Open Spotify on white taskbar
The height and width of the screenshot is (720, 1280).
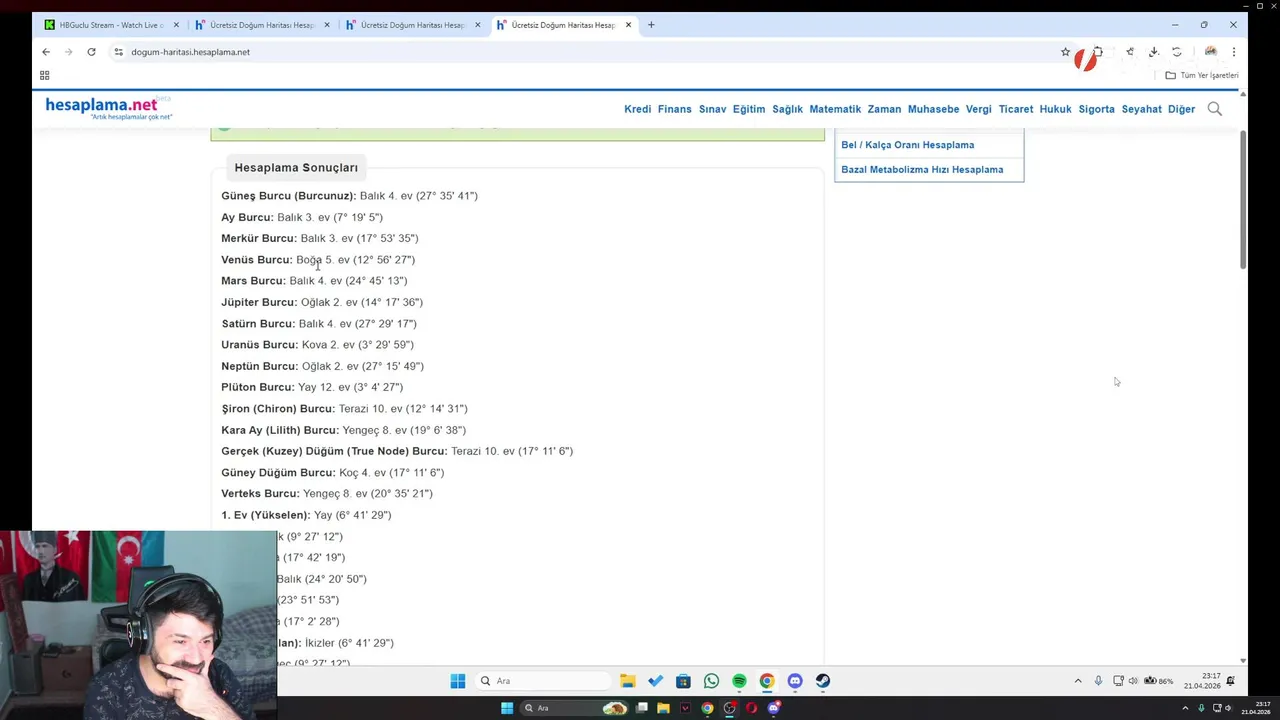739,681
